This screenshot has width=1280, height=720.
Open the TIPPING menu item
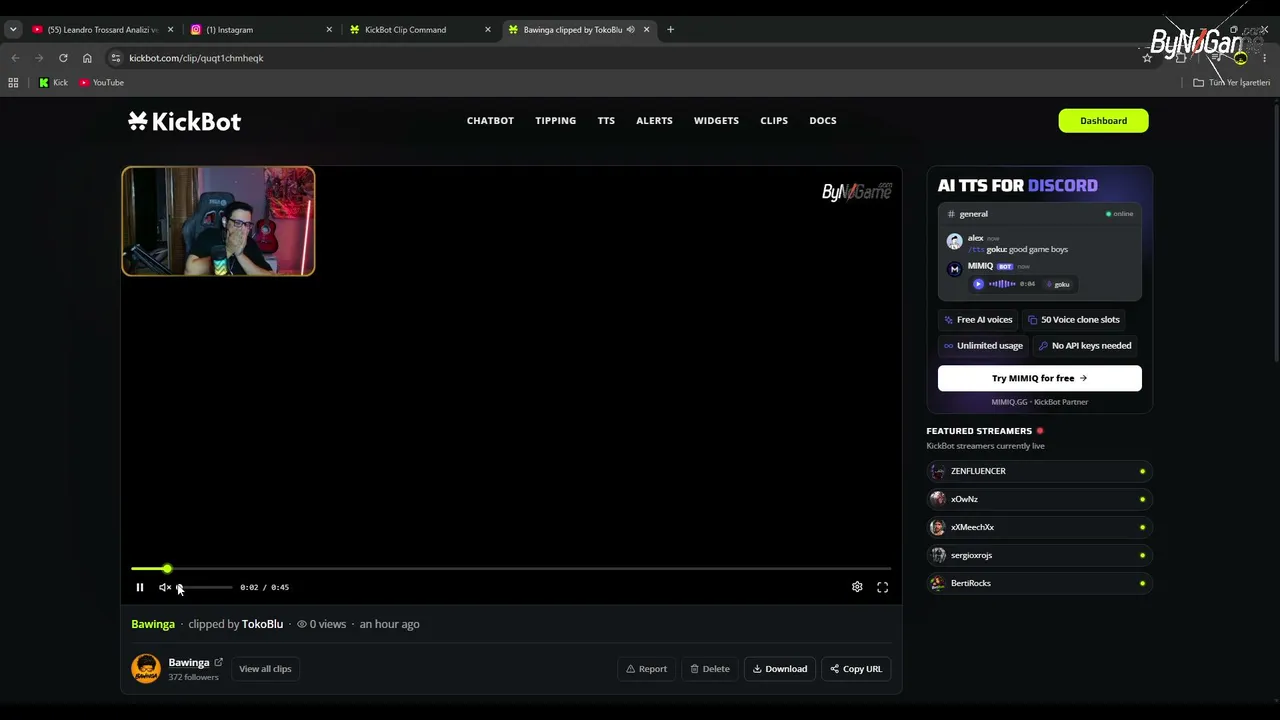[x=555, y=121]
